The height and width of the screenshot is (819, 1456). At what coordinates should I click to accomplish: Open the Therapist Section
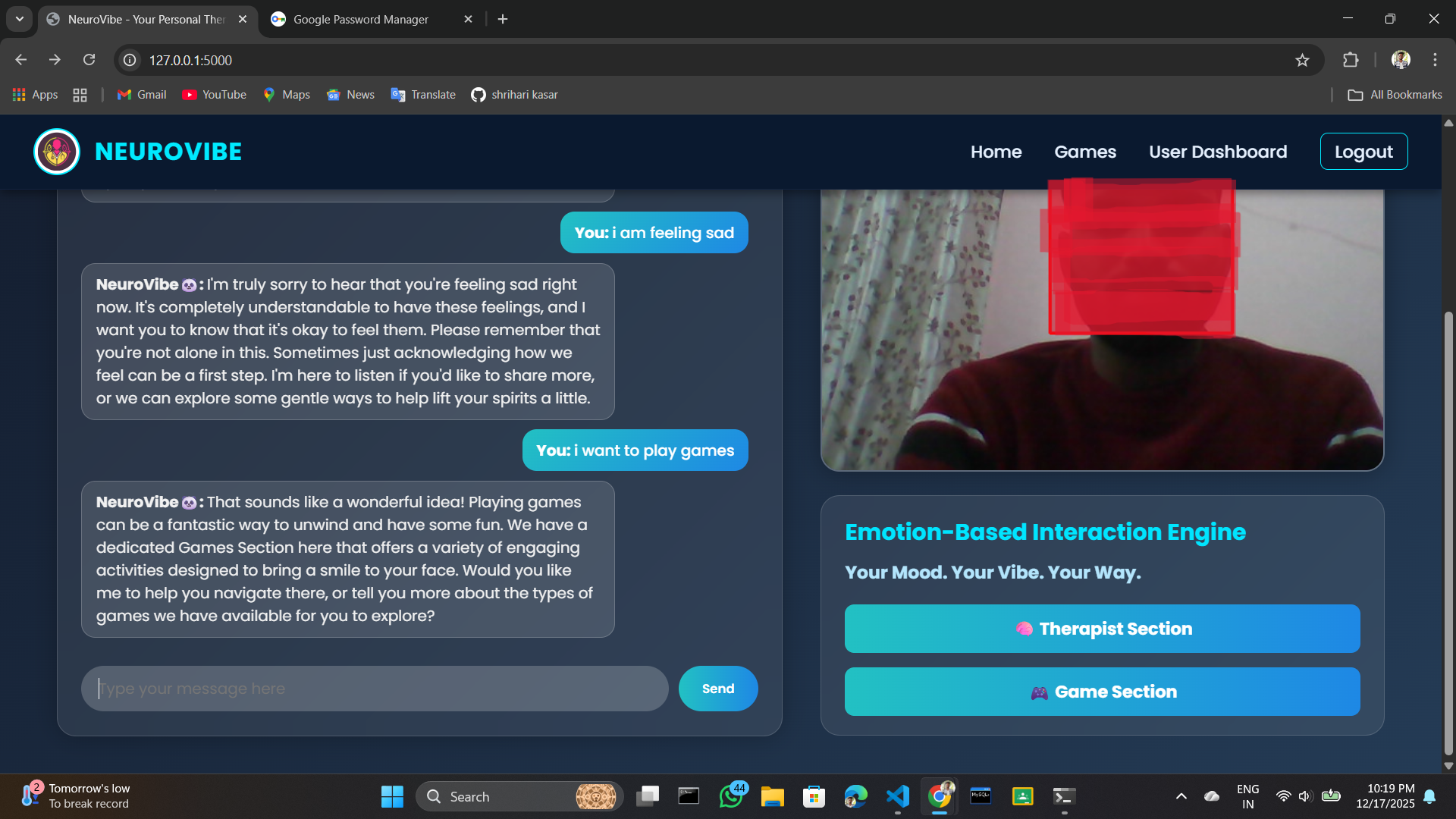(1101, 628)
